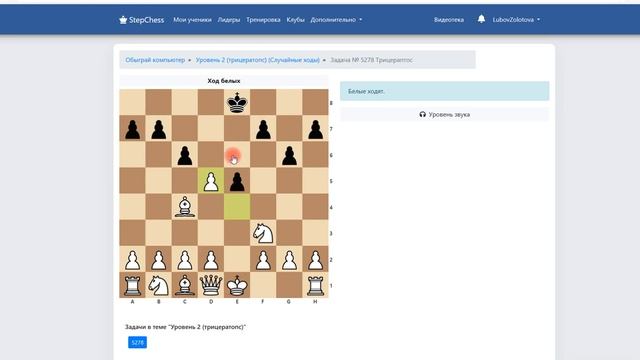Viewport: 640px width, 360px height.
Task: Select the black pawn on a7
Action: (x=133, y=129)
